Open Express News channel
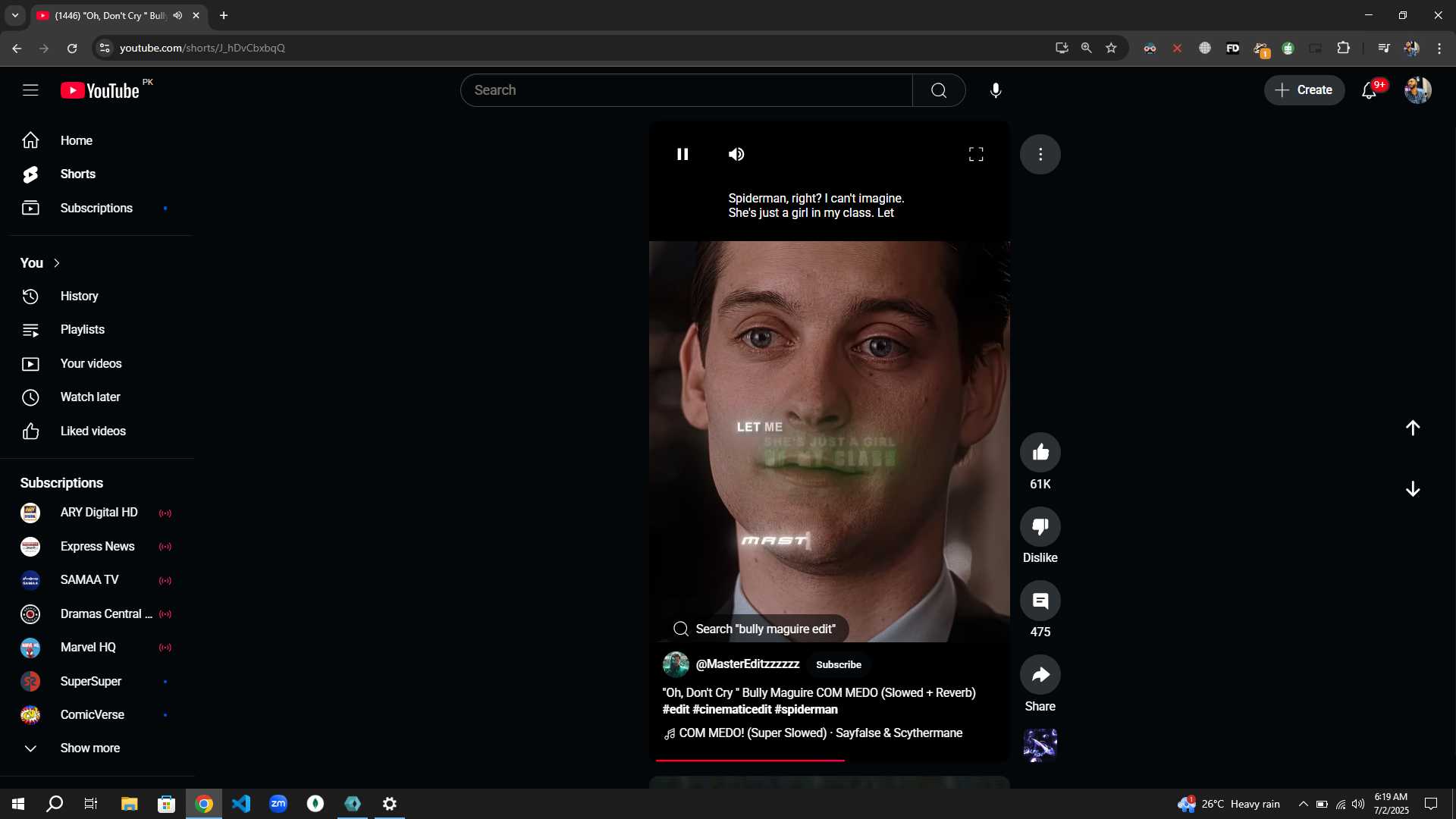 97,547
